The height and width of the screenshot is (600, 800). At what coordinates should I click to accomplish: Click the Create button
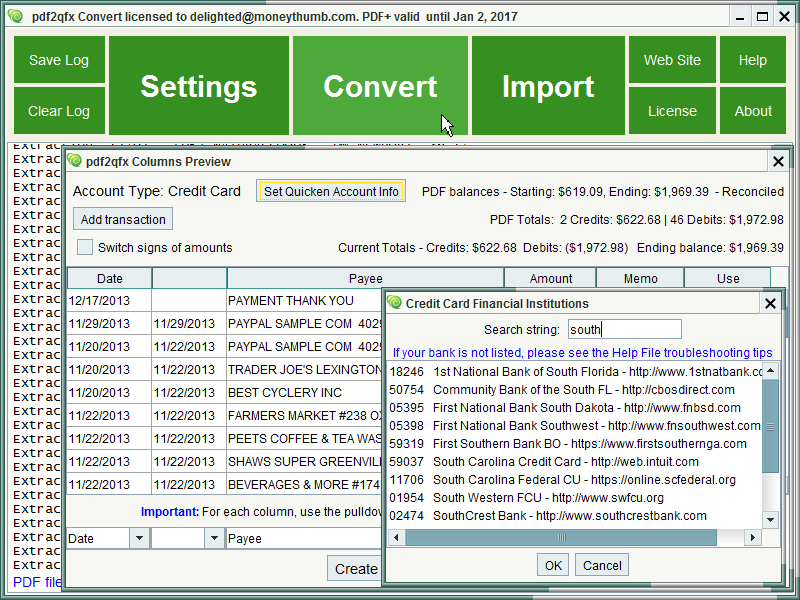pyautogui.click(x=356, y=568)
